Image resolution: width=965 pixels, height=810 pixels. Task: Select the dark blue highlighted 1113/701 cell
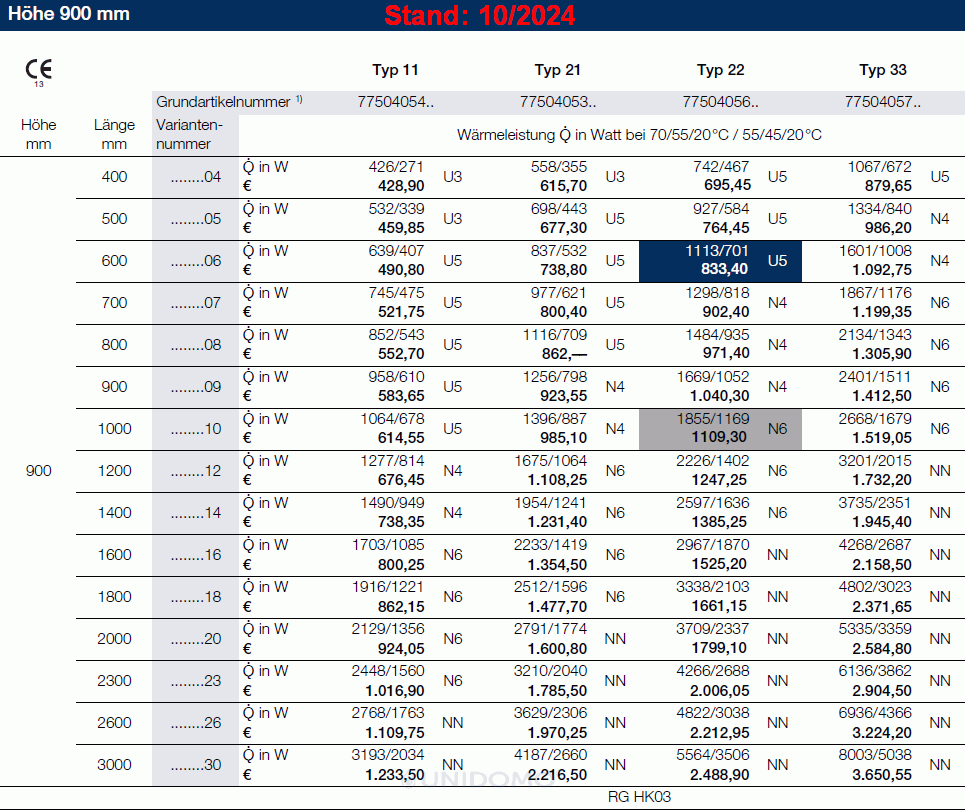click(719, 261)
